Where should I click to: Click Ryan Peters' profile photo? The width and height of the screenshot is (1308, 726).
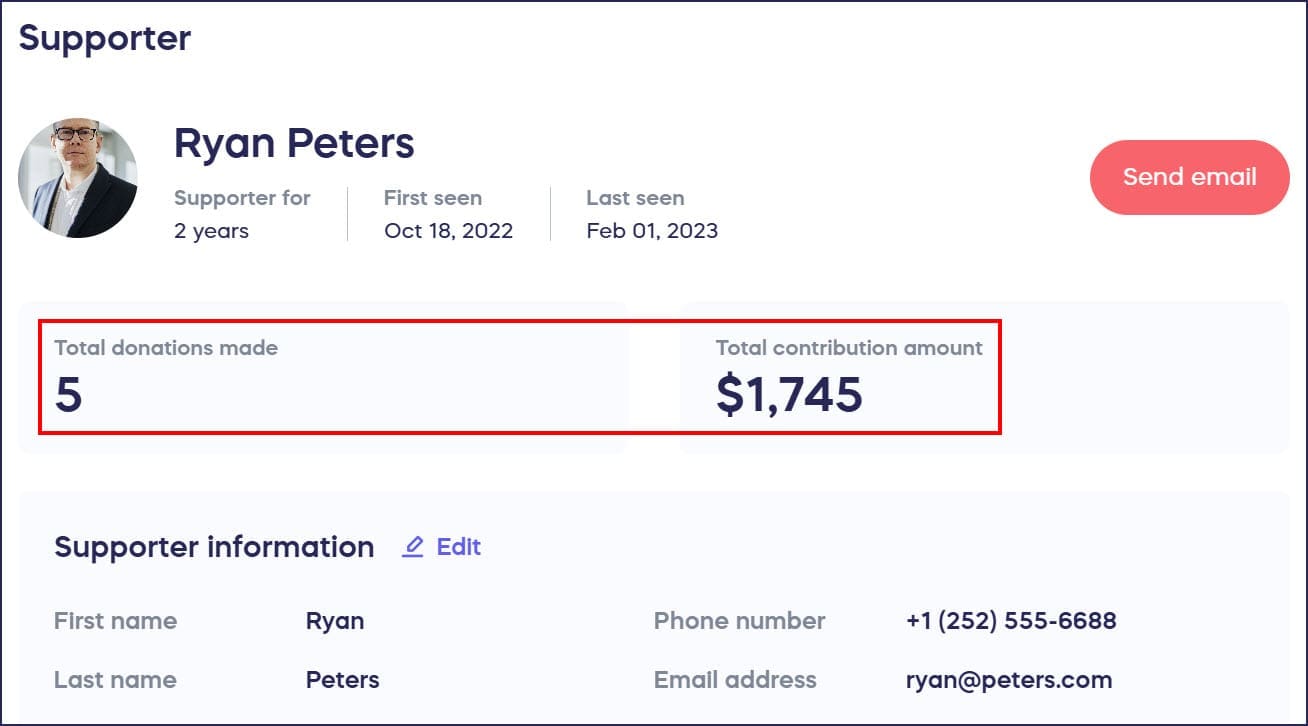point(78,178)
